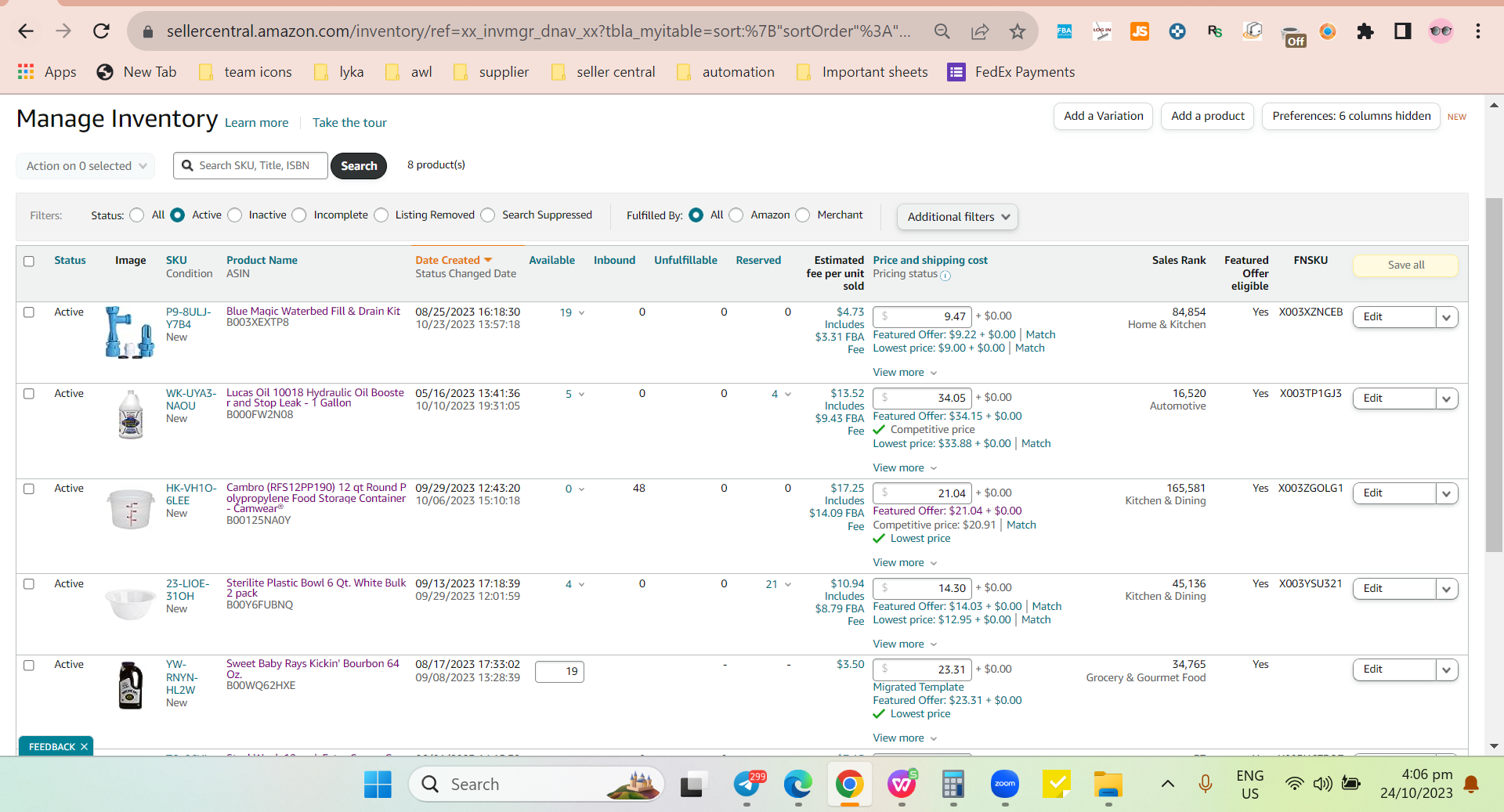Expand Available quantity arrow for Sterilite row
The height and width of the screenshot is (812, 1504).
581,585
